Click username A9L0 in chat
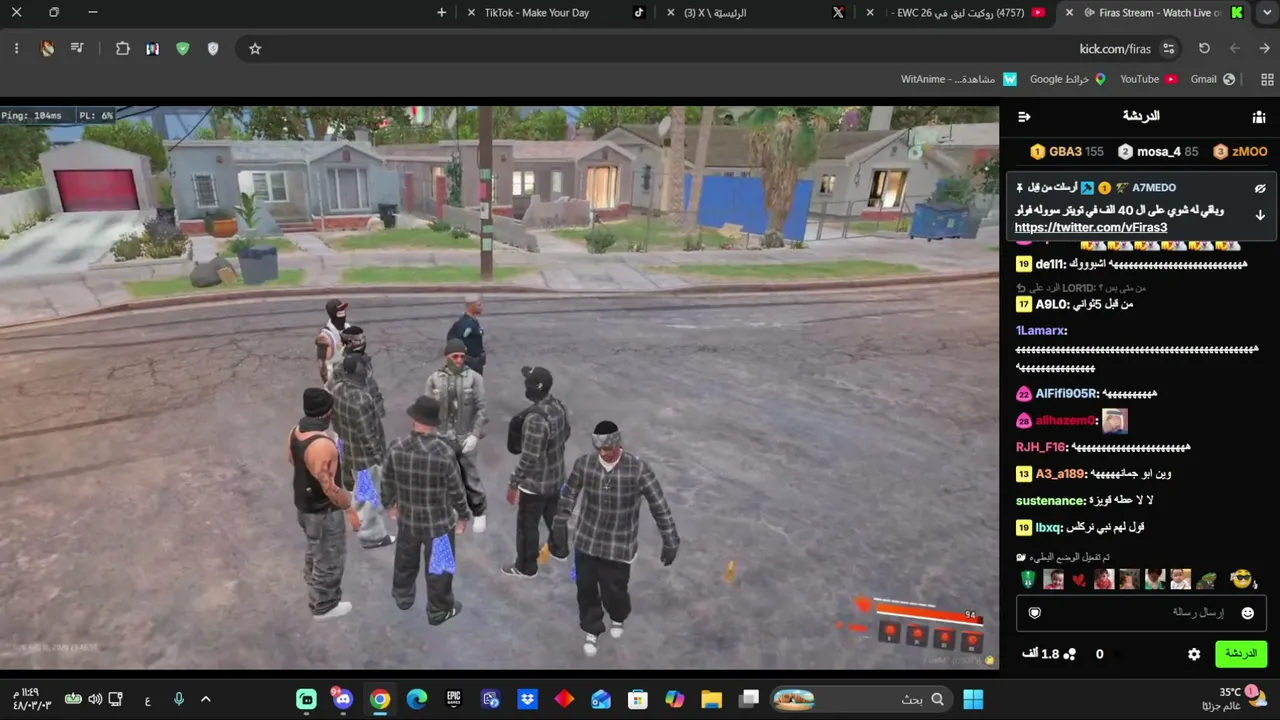Screen dimensions: 1280x720 (x=1052, y=304)
